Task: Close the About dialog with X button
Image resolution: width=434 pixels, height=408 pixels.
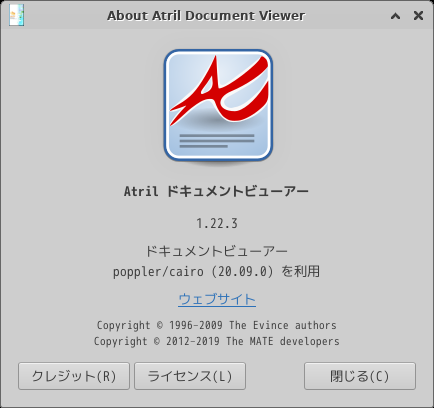Action: pyautogui.click(x=418, y=15)
